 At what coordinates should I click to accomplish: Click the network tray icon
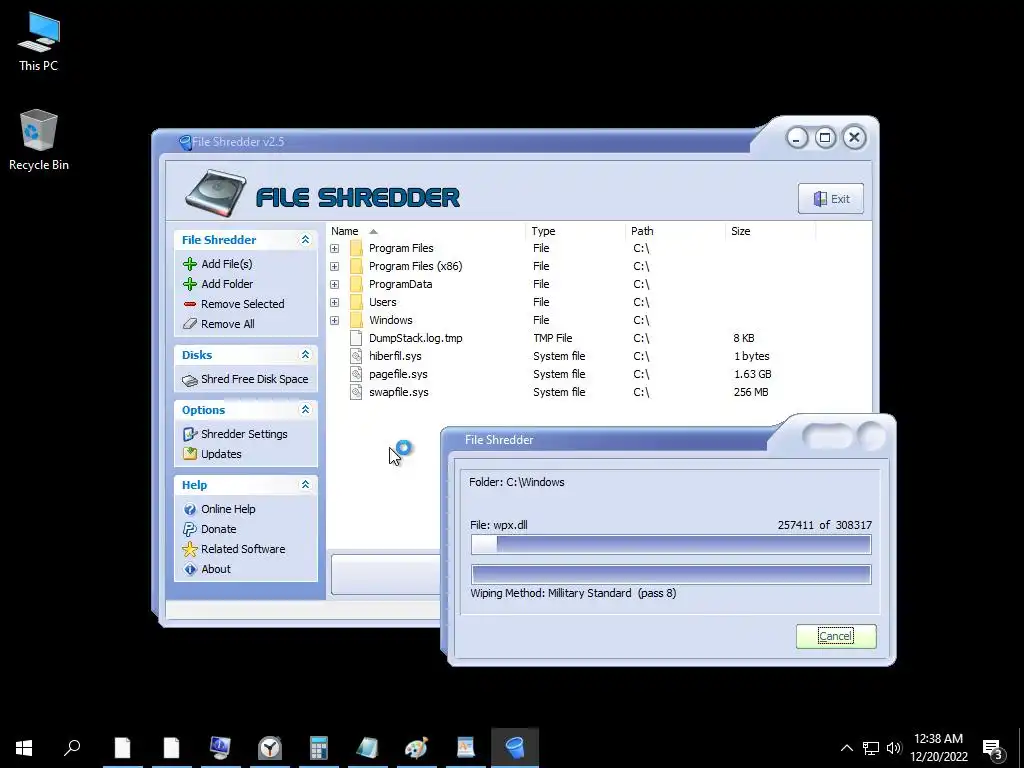[870, 748]
